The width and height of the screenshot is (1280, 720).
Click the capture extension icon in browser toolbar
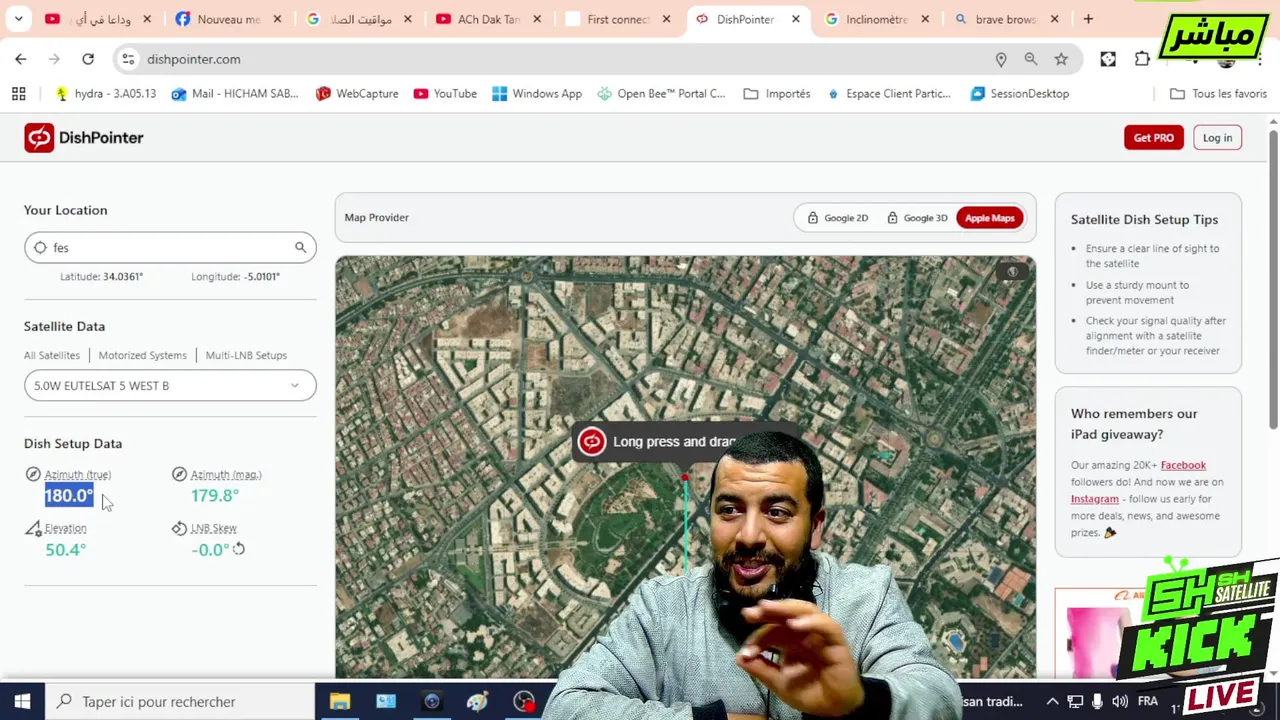[x=1108, y=59]
